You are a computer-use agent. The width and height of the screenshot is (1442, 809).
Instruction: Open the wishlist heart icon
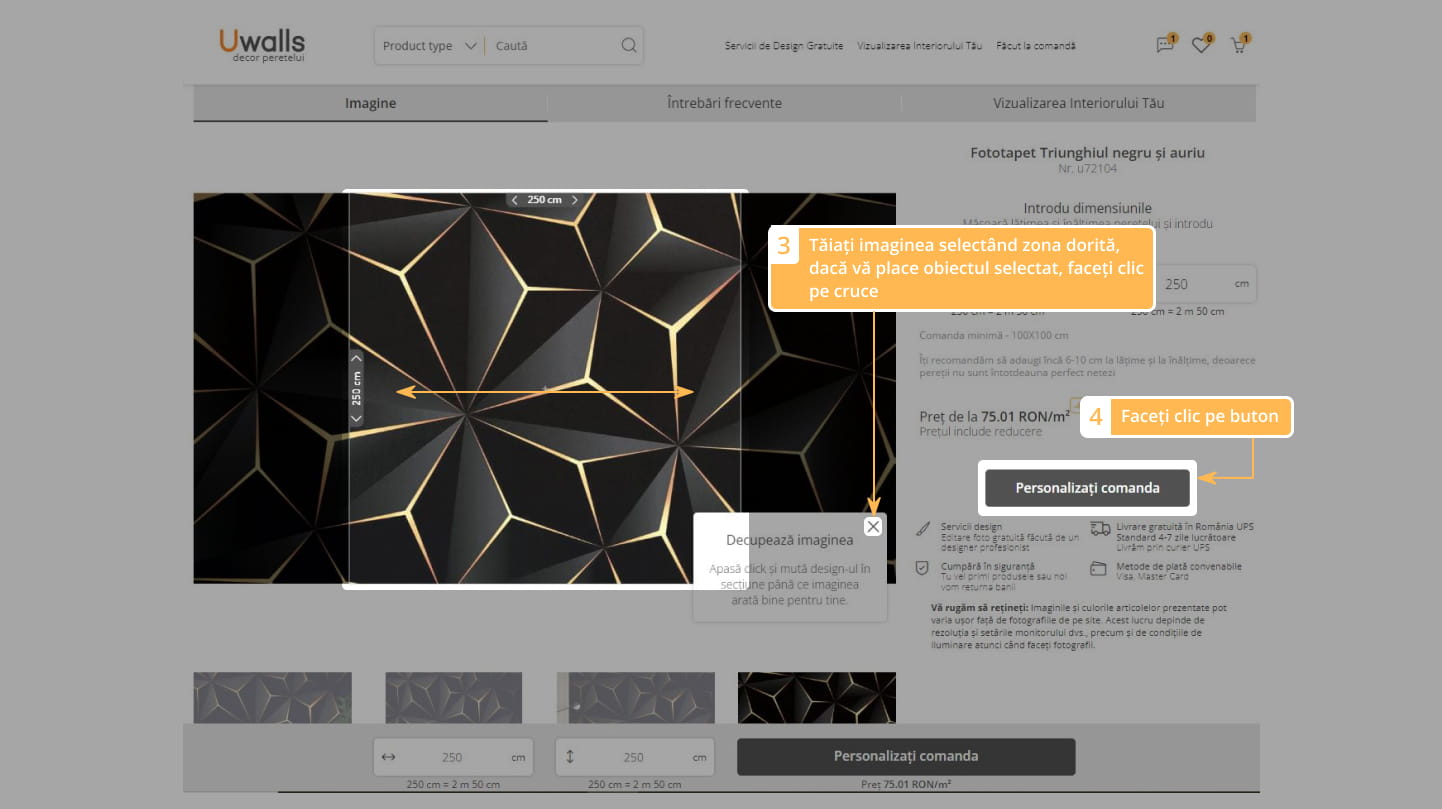1201,45
